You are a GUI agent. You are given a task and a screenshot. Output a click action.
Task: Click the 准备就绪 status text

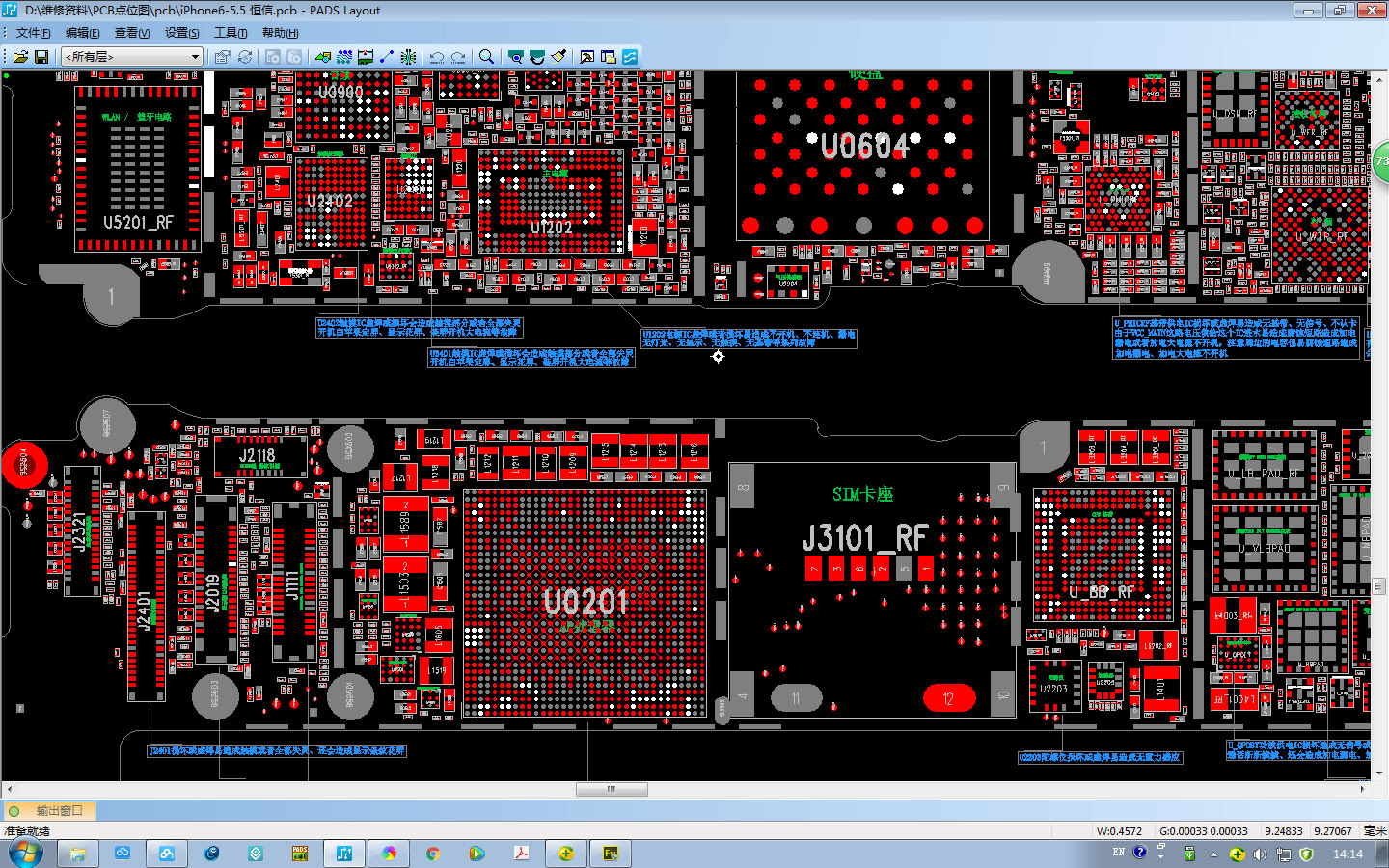tap(27, 831)
